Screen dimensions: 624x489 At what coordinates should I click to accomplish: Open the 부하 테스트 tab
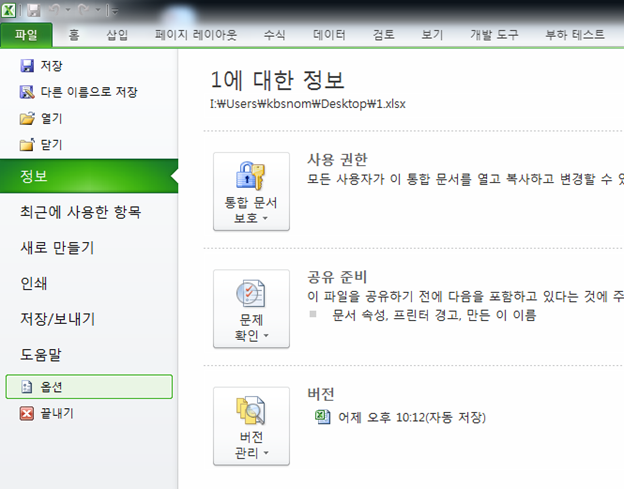tap(575, 35)
